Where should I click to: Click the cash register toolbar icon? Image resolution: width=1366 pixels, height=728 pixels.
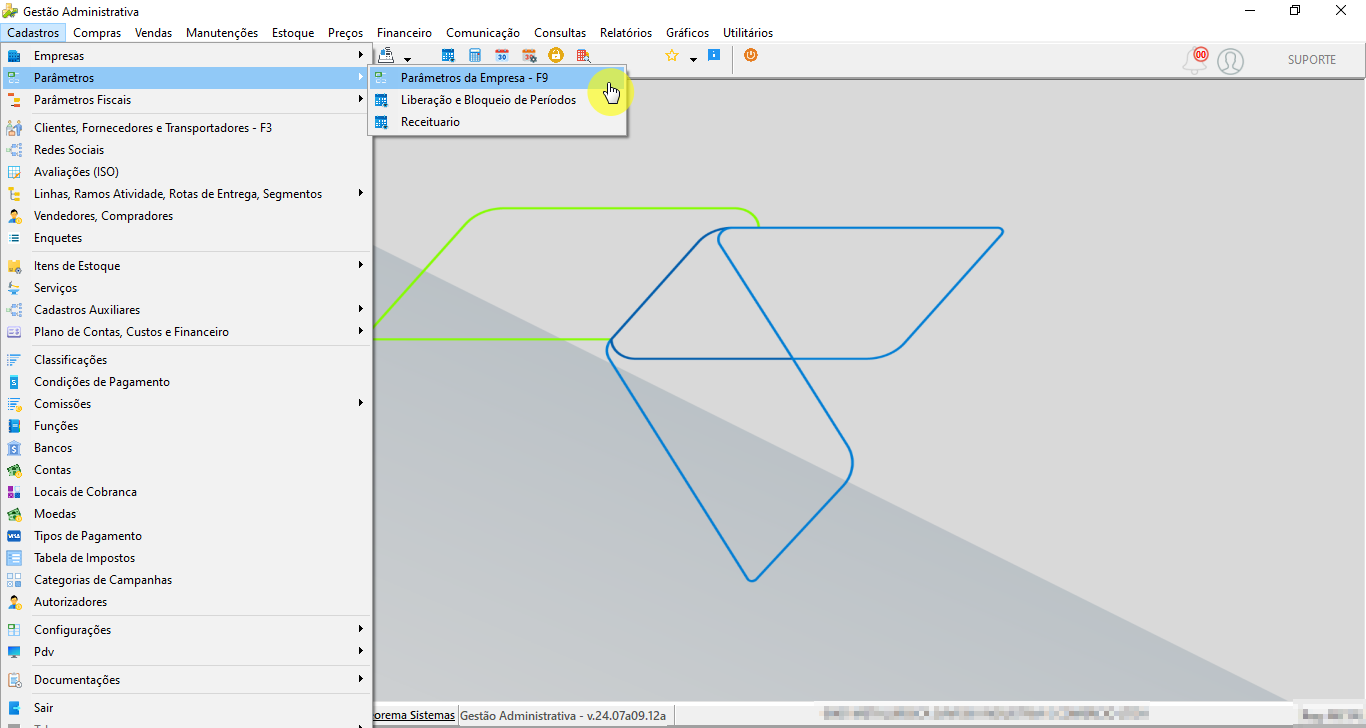click(x=385, y=56)
